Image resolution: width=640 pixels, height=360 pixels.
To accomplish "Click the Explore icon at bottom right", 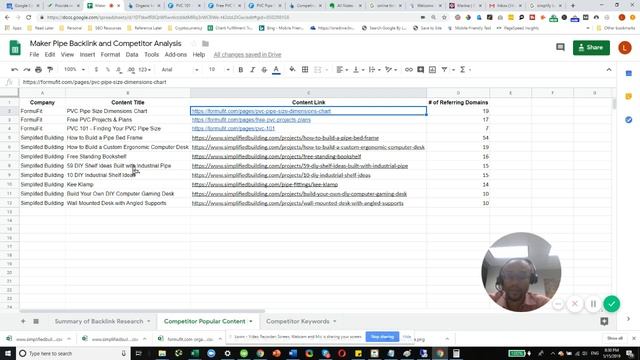I will tap(604, 322).
